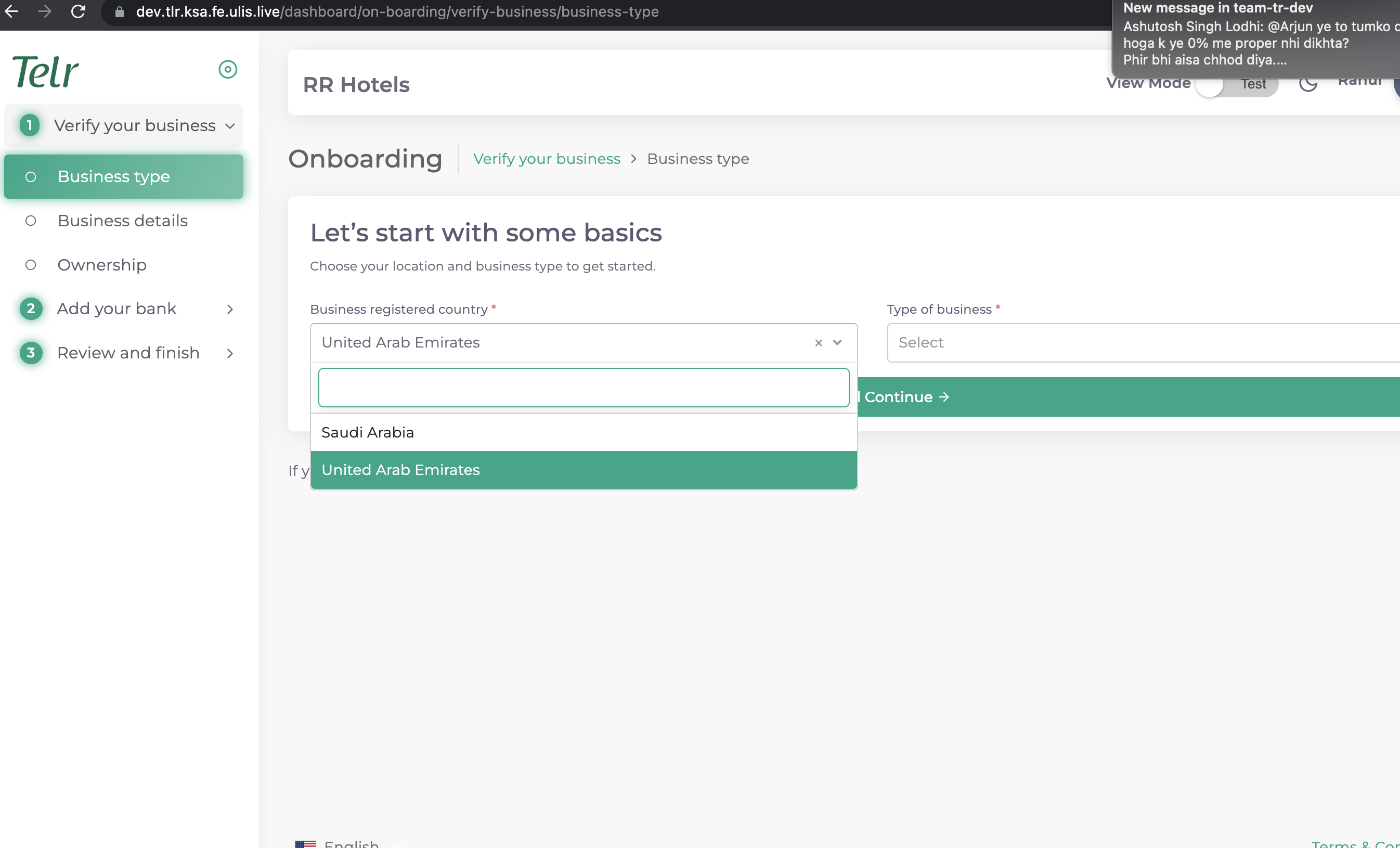Switch to dark mode with the moon icon
Image resolution: width=1400 pixels, height=848 pixels.
[1308, 83]
